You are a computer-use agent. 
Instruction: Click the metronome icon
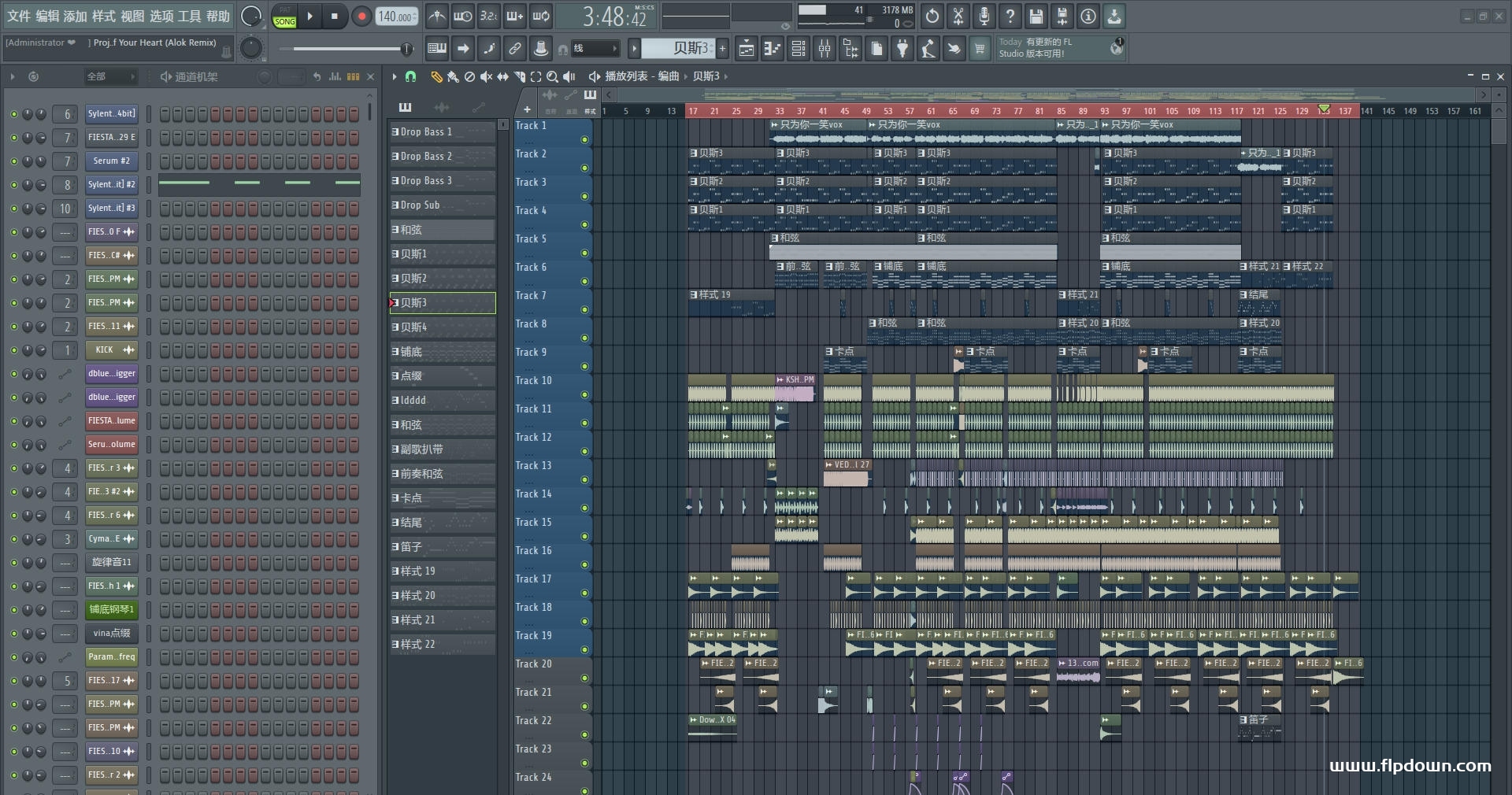(436, 17)
